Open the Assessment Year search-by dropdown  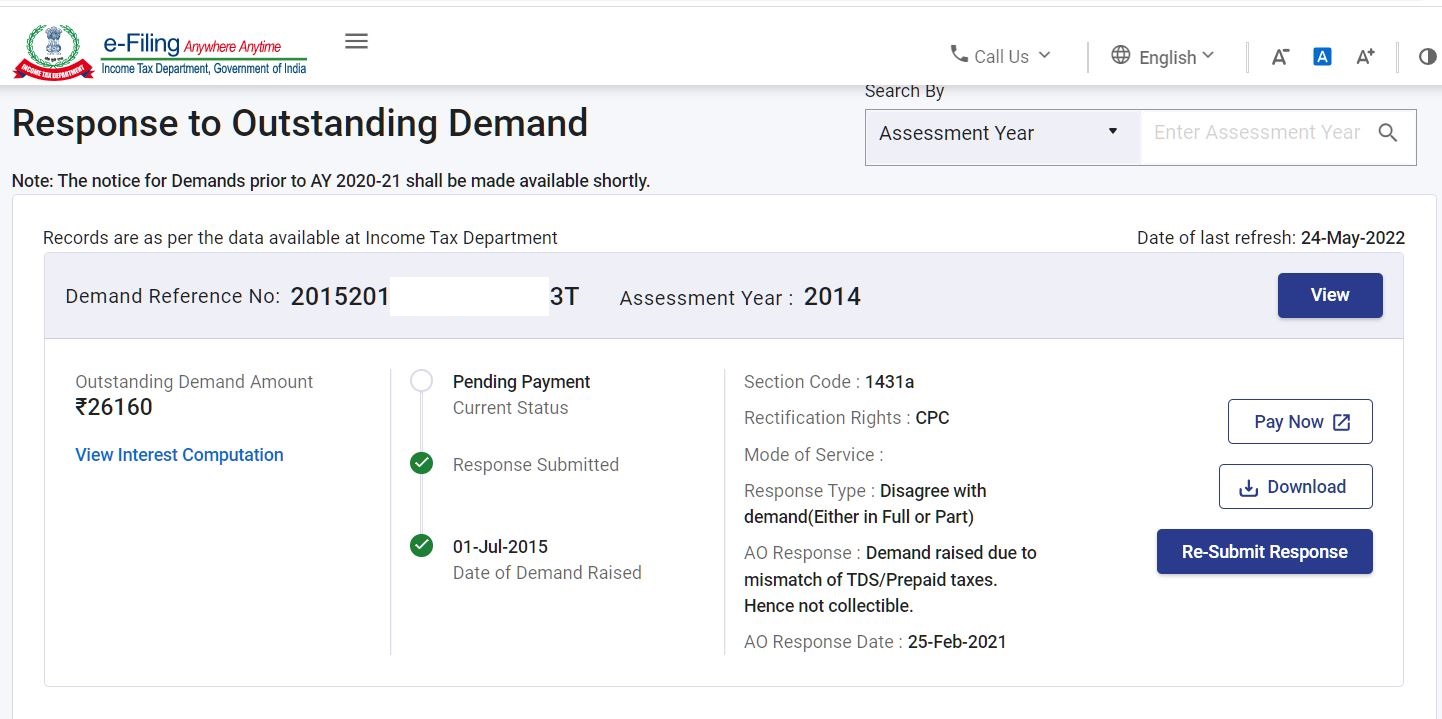[1001, 134]
